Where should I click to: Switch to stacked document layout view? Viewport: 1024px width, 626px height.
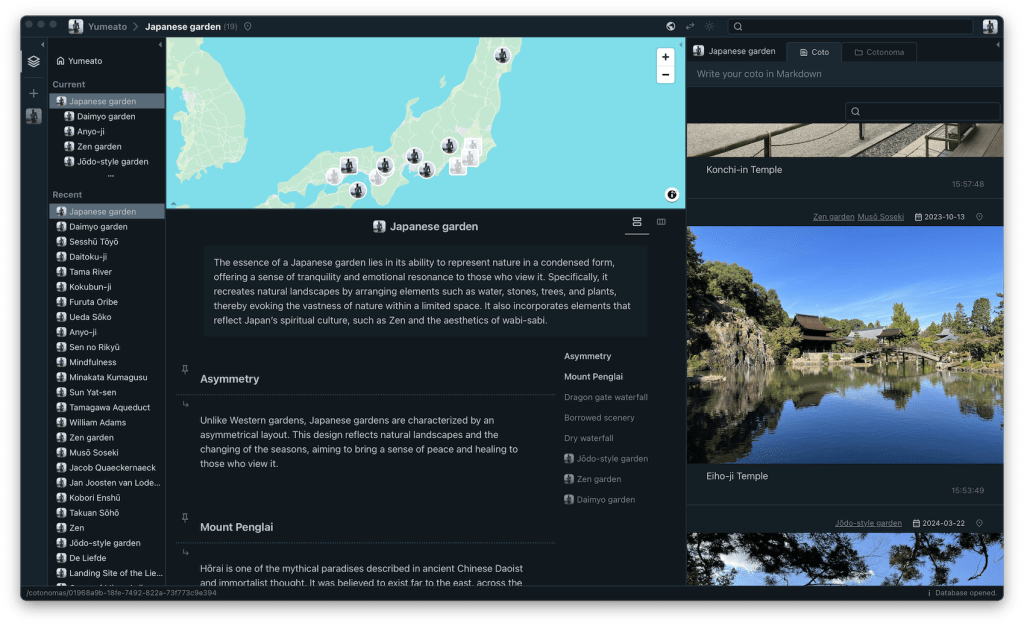click(x=637, y=221)
